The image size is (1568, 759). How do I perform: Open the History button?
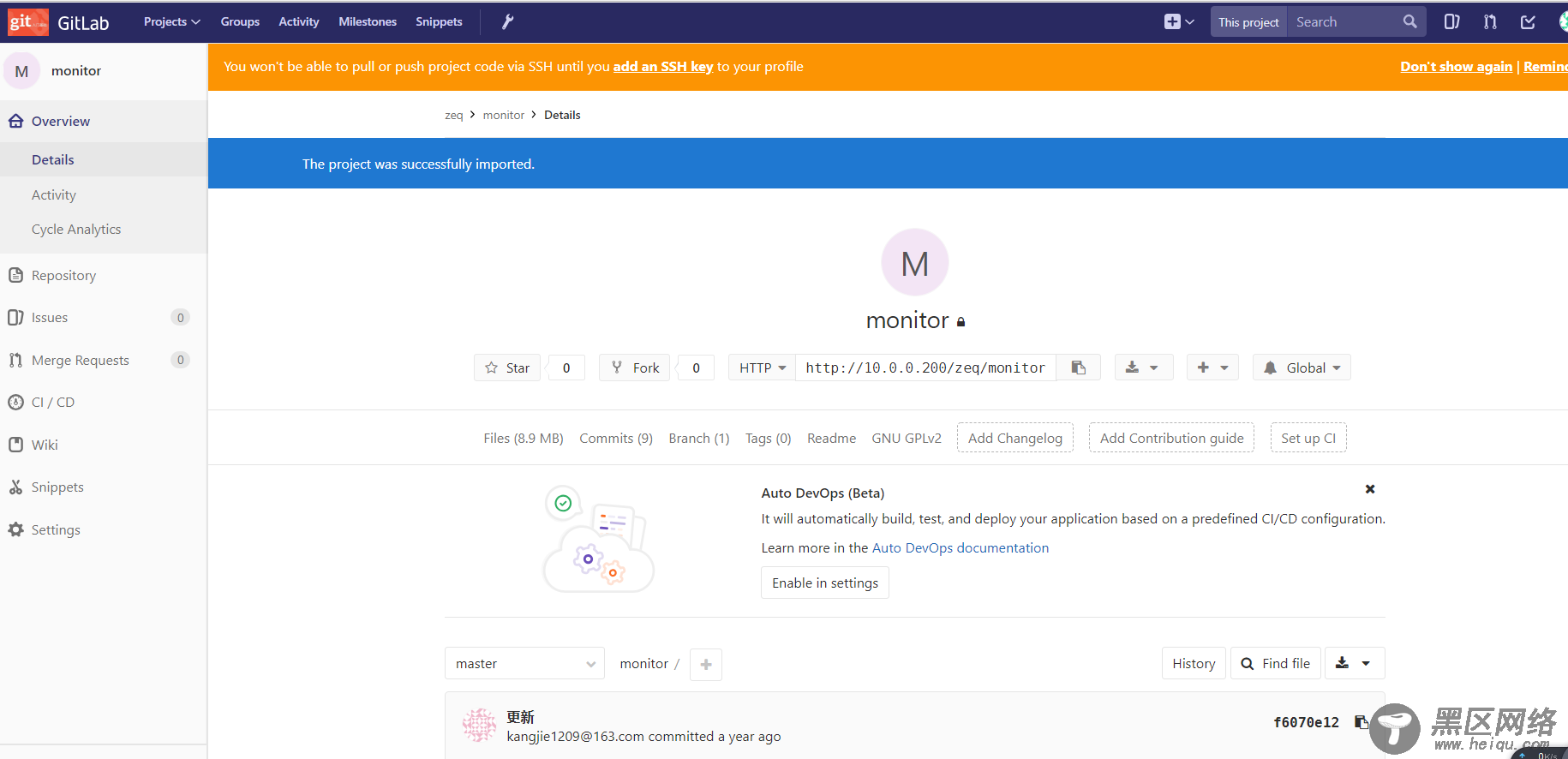[x=1194, y=664]
